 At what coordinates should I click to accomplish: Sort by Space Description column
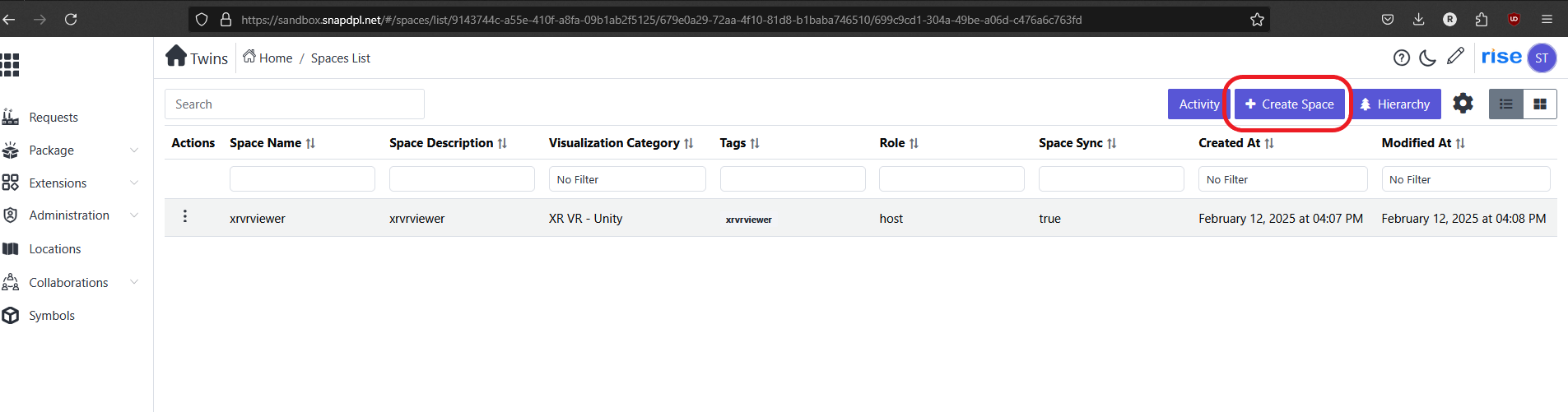tap(502, 143)
